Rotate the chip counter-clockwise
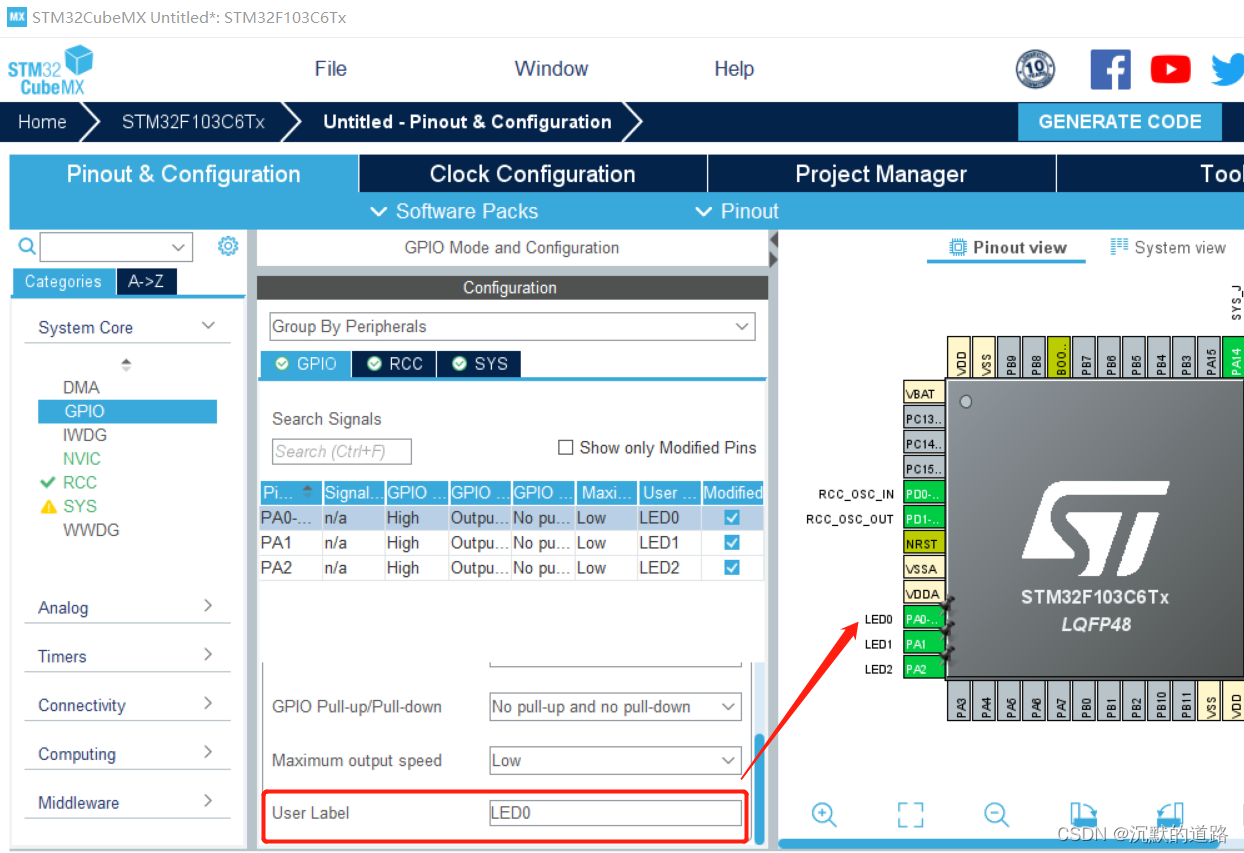This screenshot has width=1244, height=853. [x=1170, y=814]
